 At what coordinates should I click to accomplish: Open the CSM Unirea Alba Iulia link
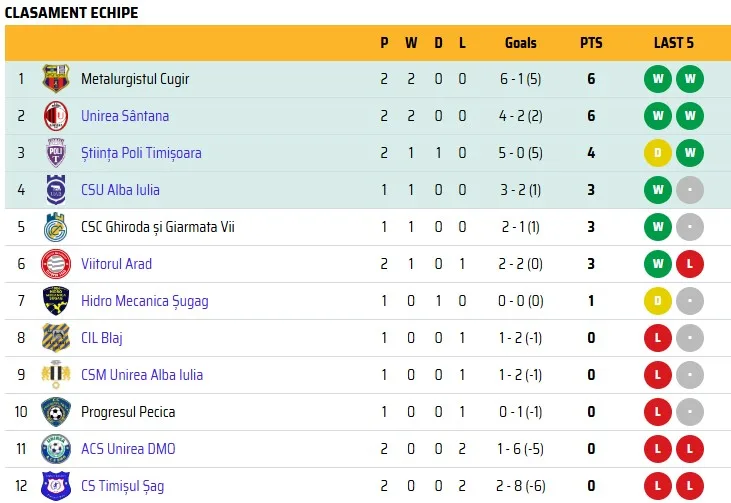(142, 375)
